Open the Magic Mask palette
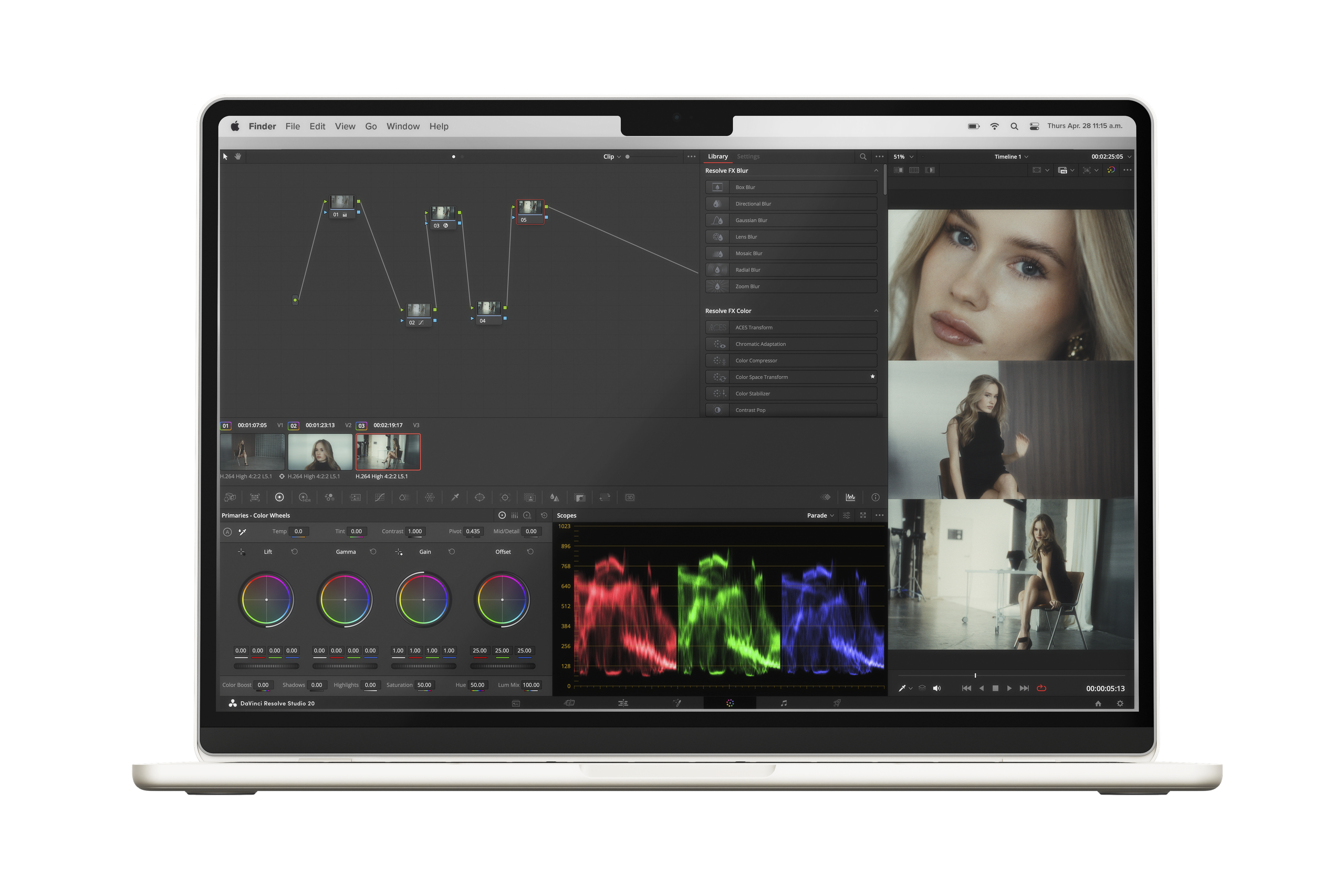This screenshot has height=896, width=1344. (529, 497)
